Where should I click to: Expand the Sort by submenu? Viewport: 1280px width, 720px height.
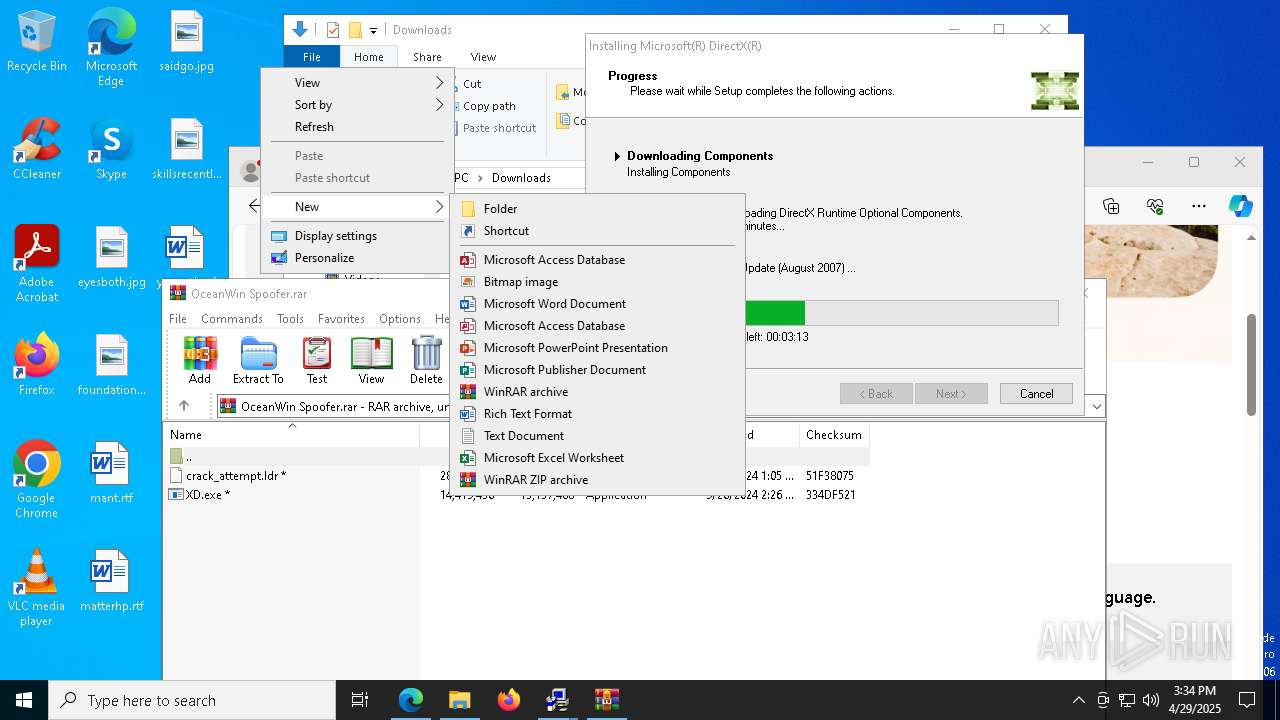[x=357, y=105]
